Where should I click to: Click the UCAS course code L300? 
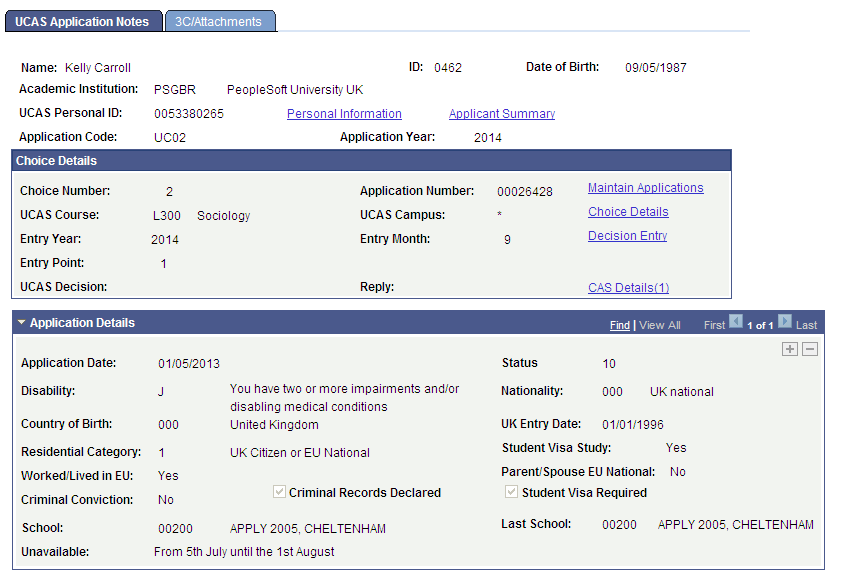click(166, 216)
